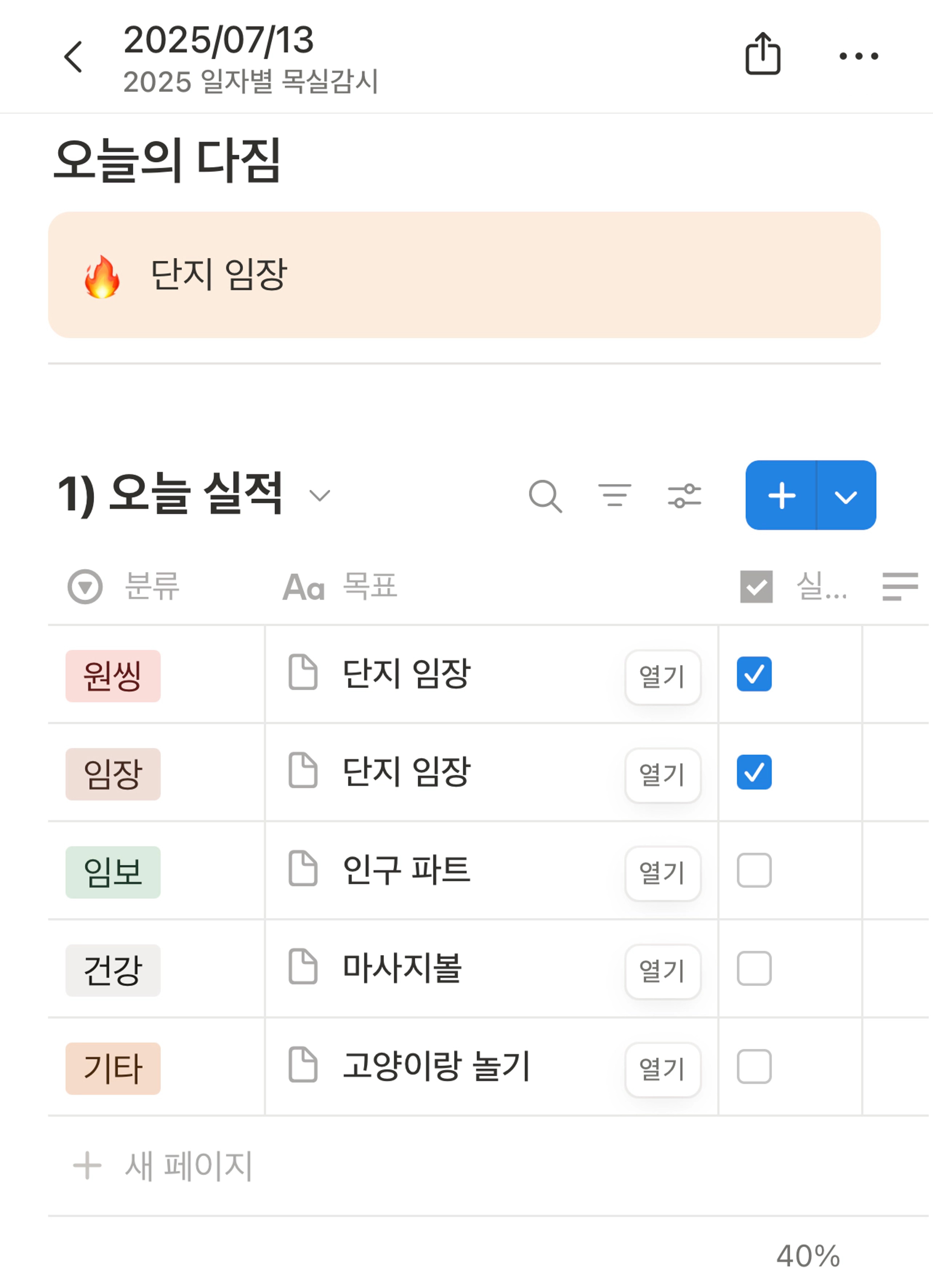Open the share icon
This screenshot has width=933, height=1288.
763,54
